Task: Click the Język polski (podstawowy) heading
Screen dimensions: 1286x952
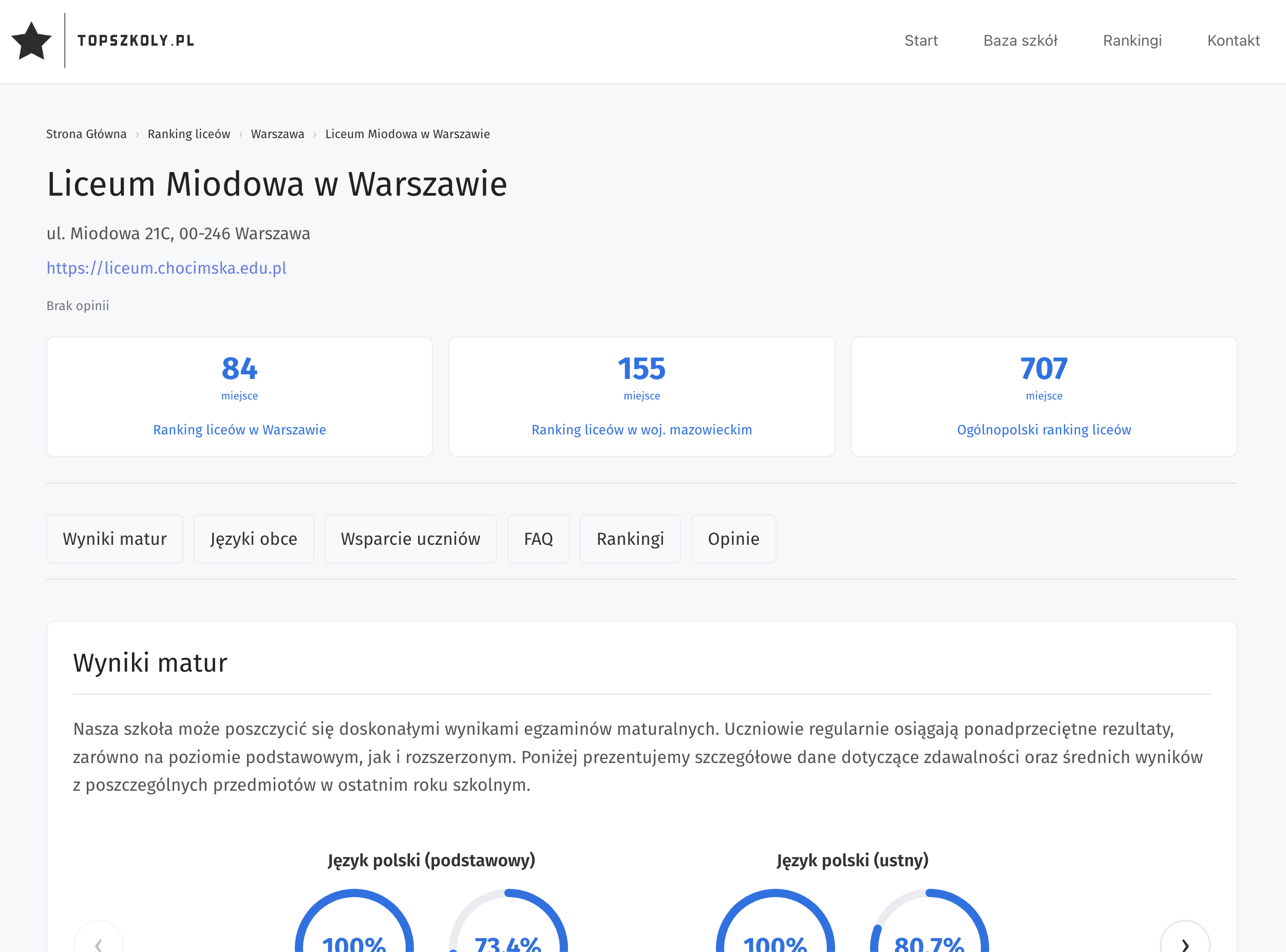Action: (431, 860)
